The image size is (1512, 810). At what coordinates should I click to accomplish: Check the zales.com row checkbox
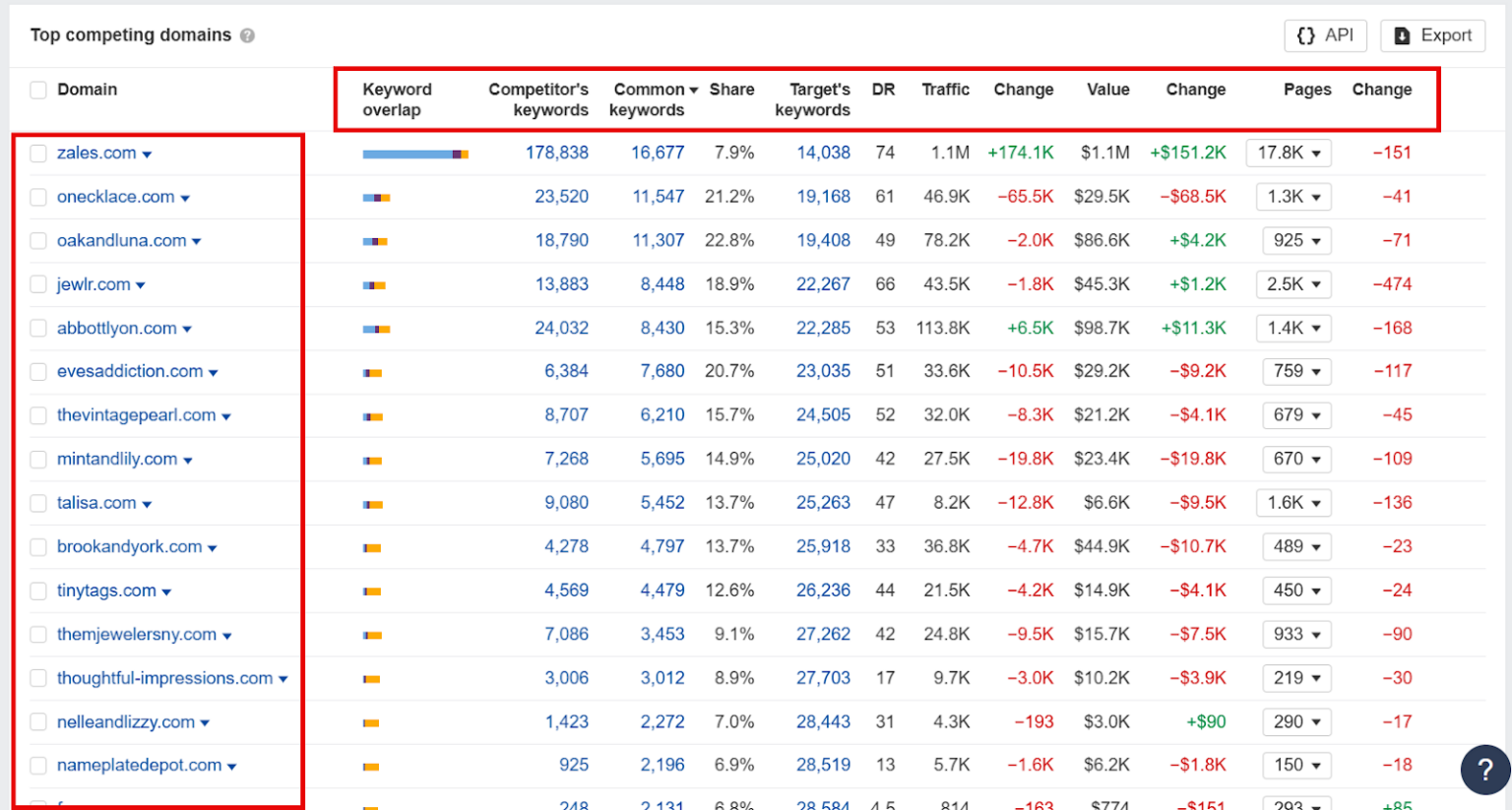point(38,153)
